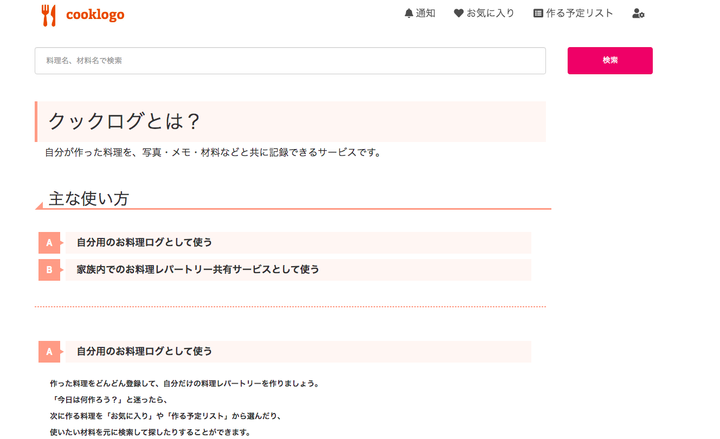The width and height of the screenshot is (720, 439).
Task: Open the user settings icon
Action: tap(638, 14)
